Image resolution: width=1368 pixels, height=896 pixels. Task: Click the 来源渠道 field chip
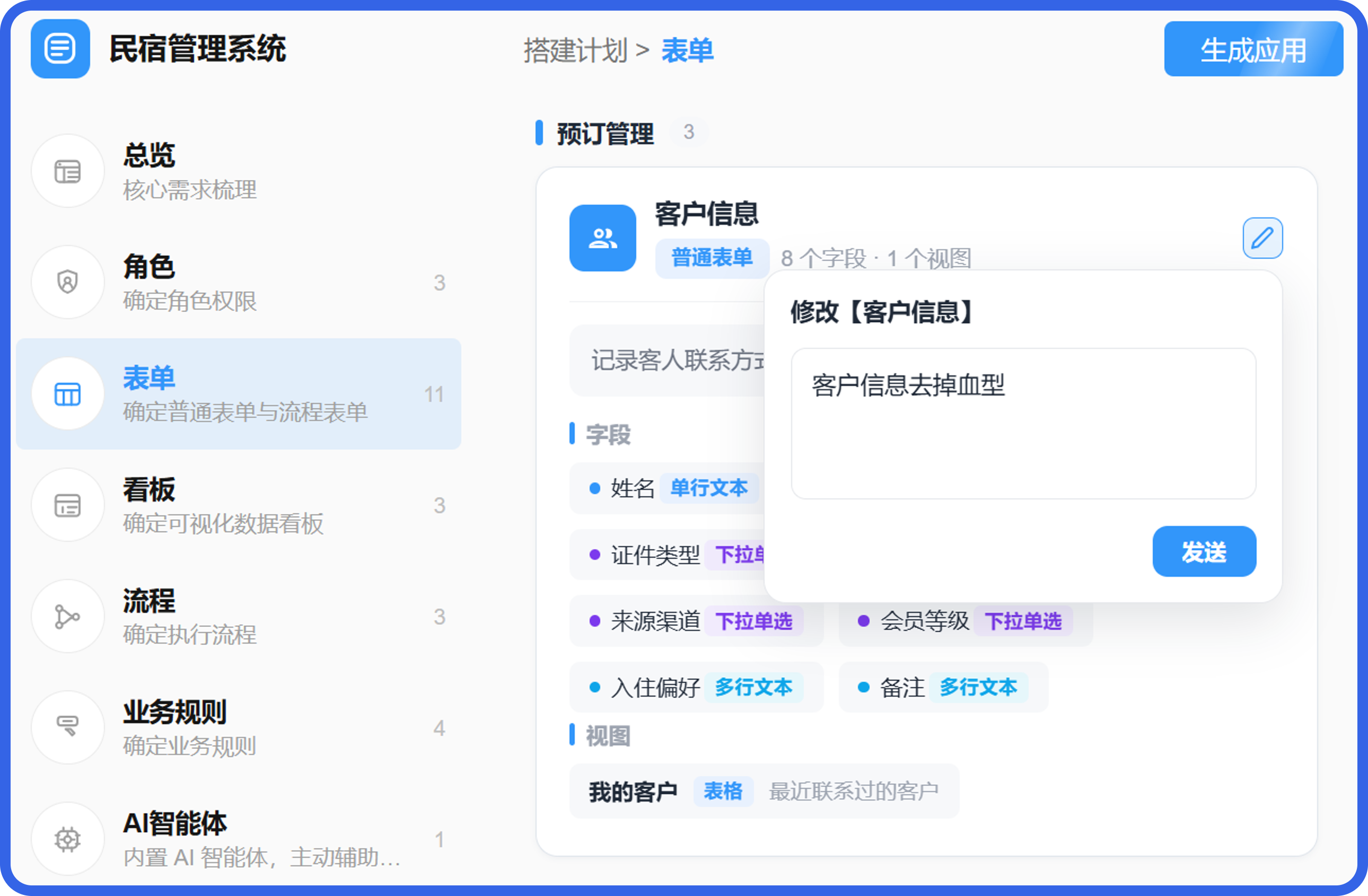(696, 621)
